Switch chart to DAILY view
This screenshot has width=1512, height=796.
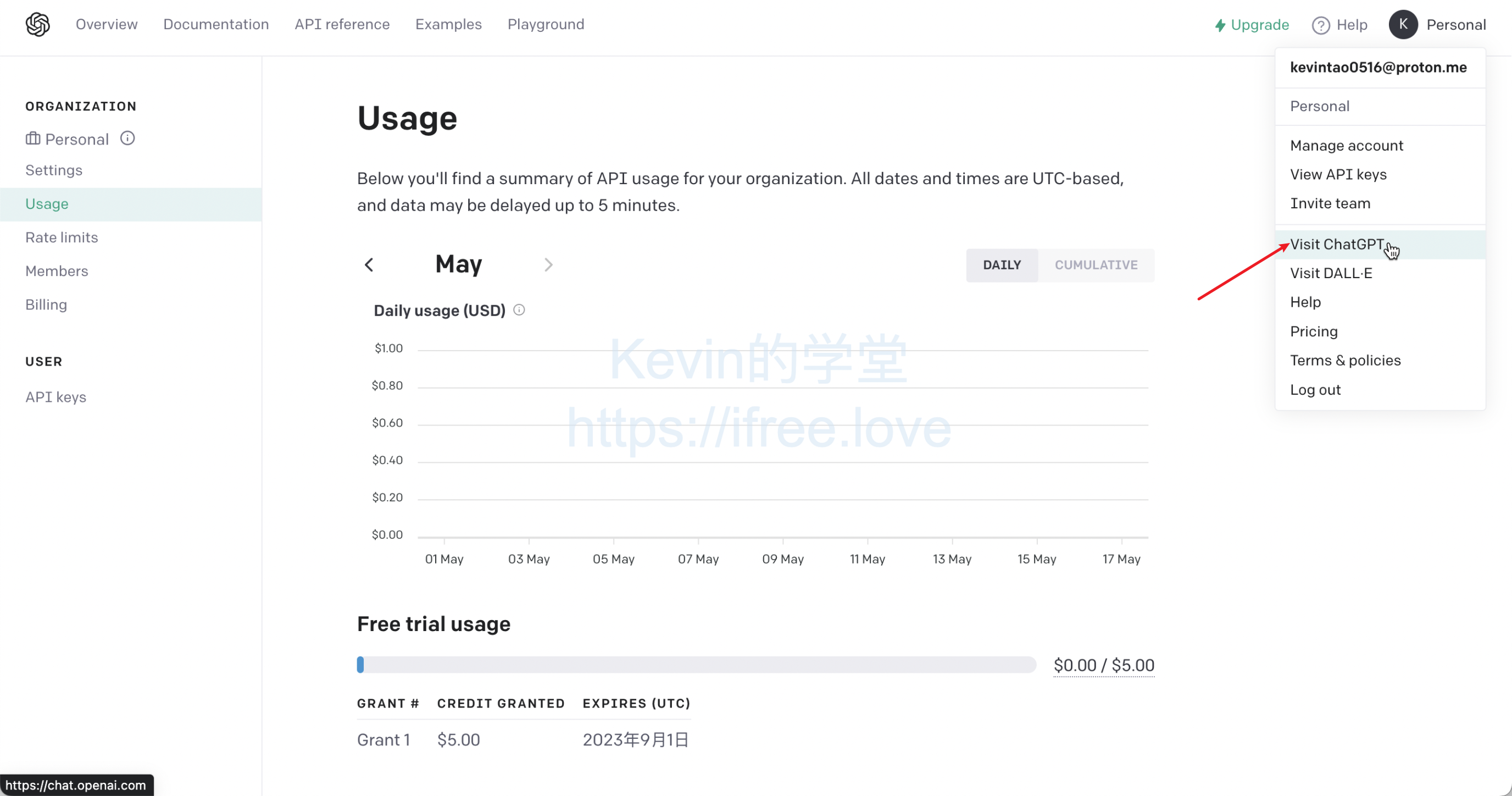click(1002, 265)
